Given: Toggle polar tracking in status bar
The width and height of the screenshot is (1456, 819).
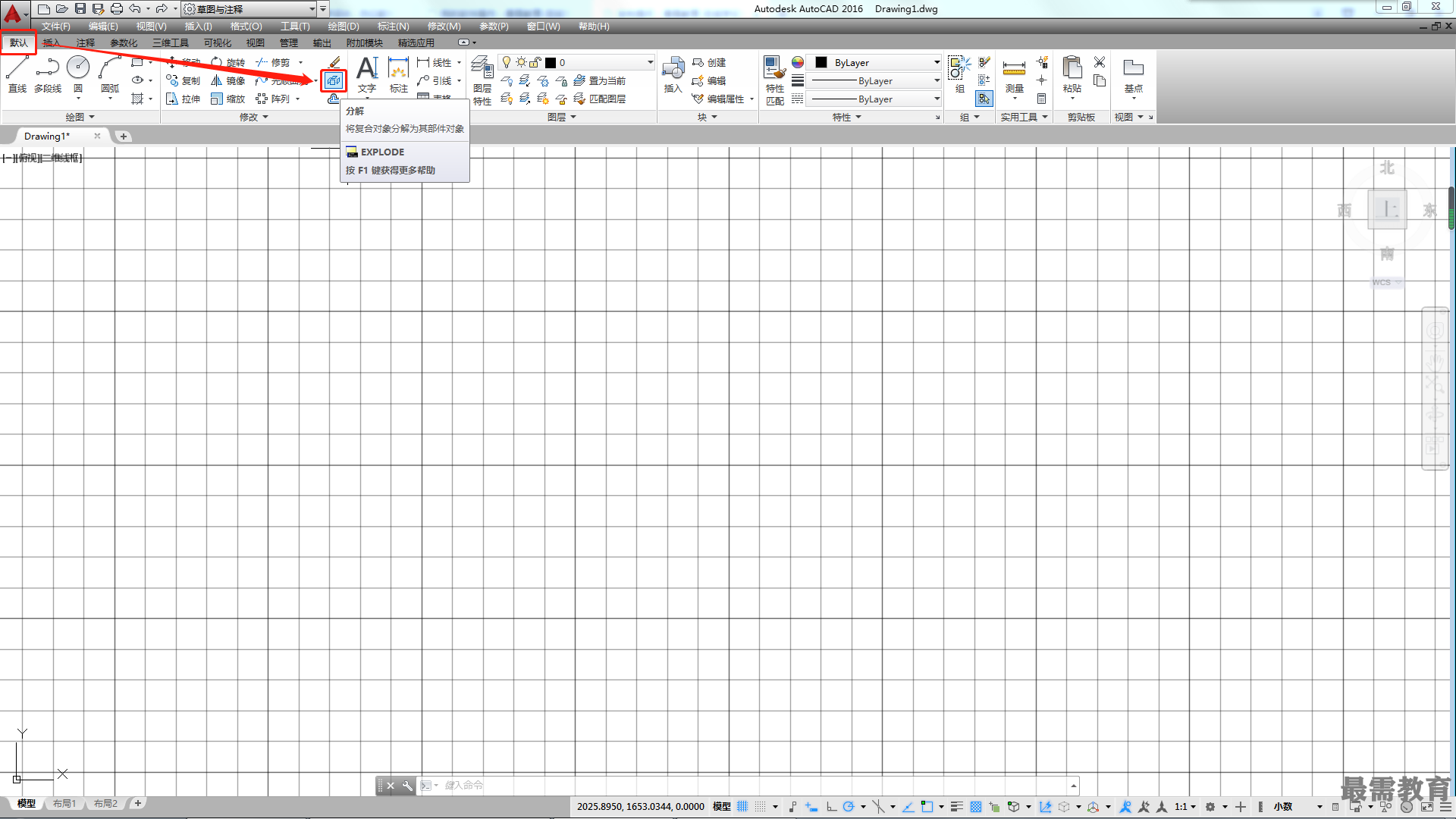Looking at the screenshot, I should click(849, 807).
